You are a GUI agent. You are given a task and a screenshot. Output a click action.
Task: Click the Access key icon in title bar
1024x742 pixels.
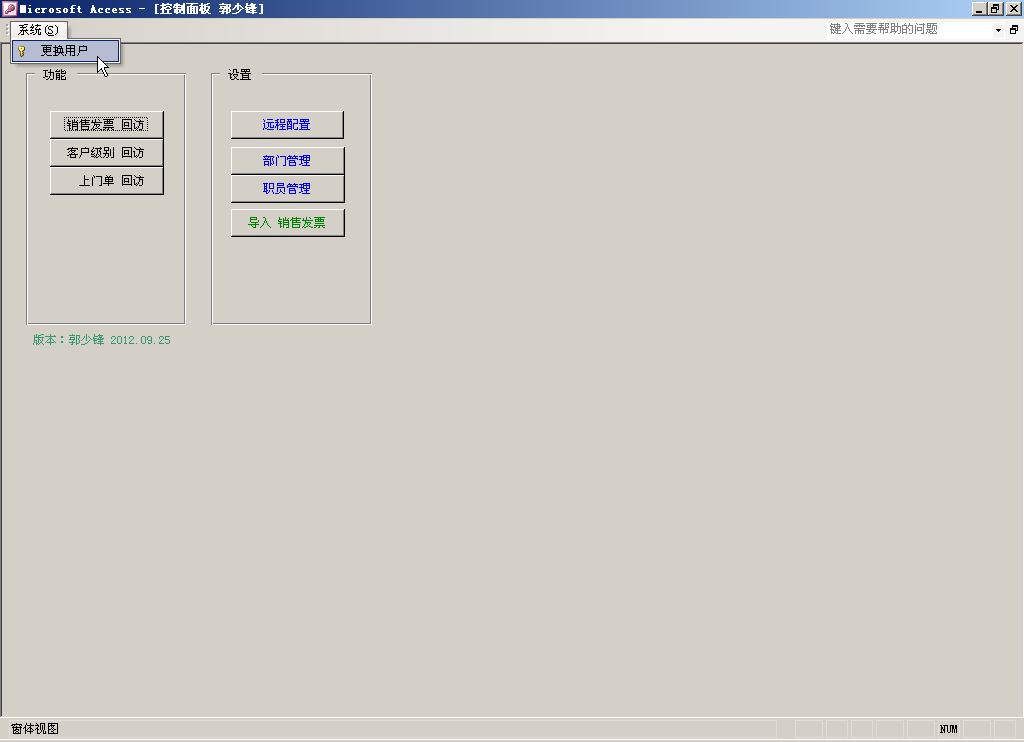(x=9, y=9)
